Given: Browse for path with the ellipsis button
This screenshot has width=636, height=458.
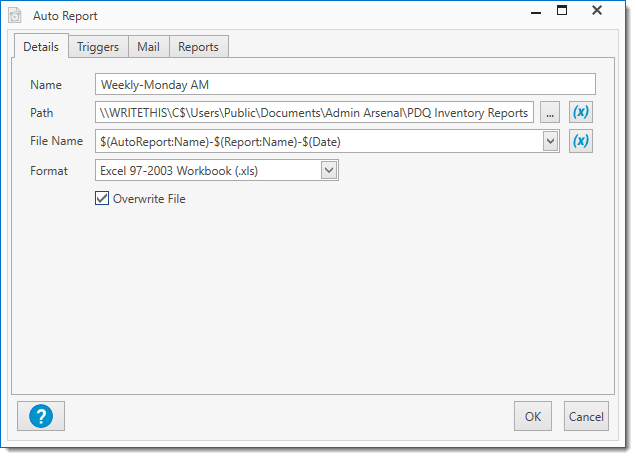Looking at the screenshot, I should (550, 113).
